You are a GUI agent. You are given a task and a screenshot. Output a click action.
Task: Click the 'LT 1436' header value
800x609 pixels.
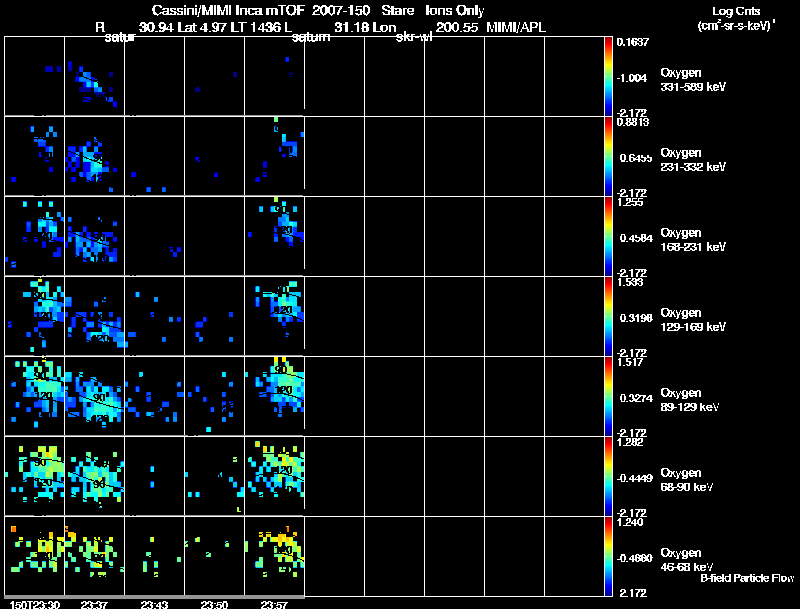pos(257,28)
